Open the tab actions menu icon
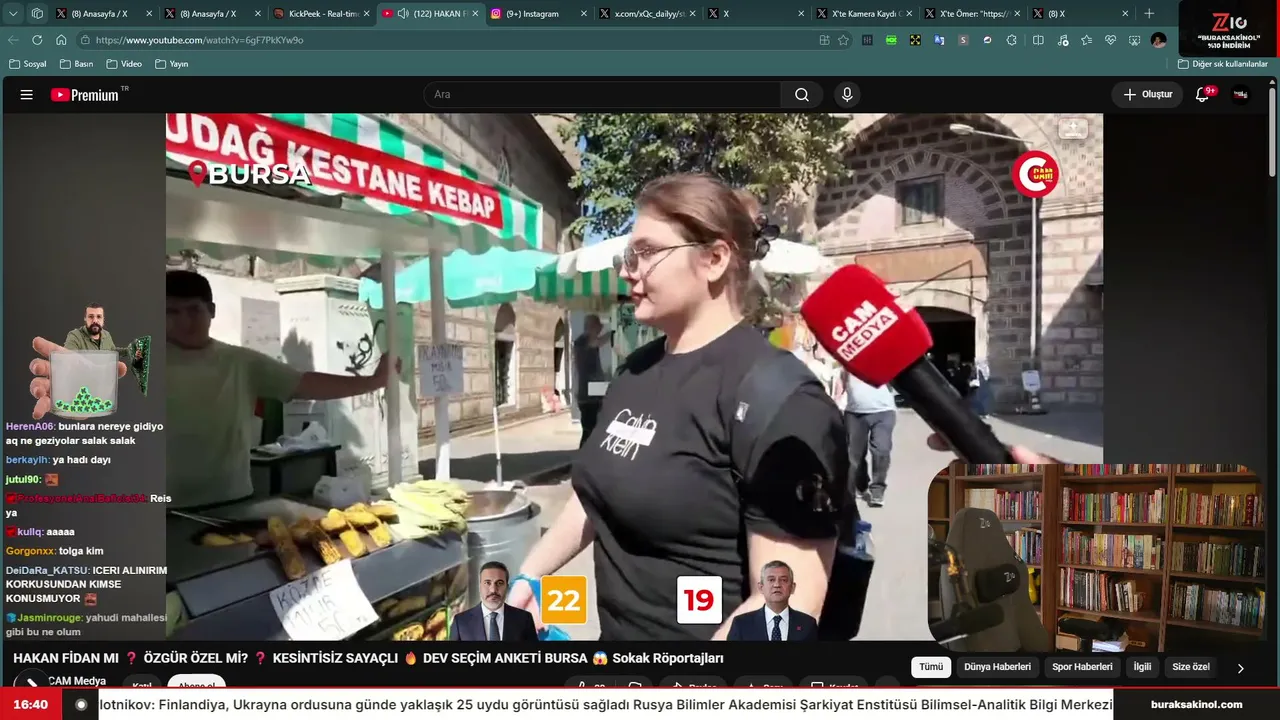 tap(13, 14)
